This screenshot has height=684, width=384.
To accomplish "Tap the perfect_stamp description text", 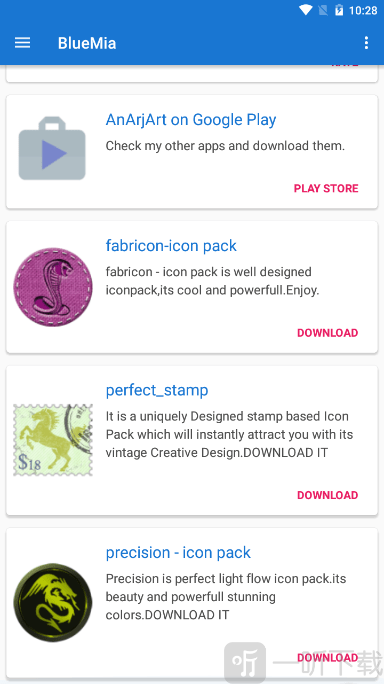I will (230, 434).
